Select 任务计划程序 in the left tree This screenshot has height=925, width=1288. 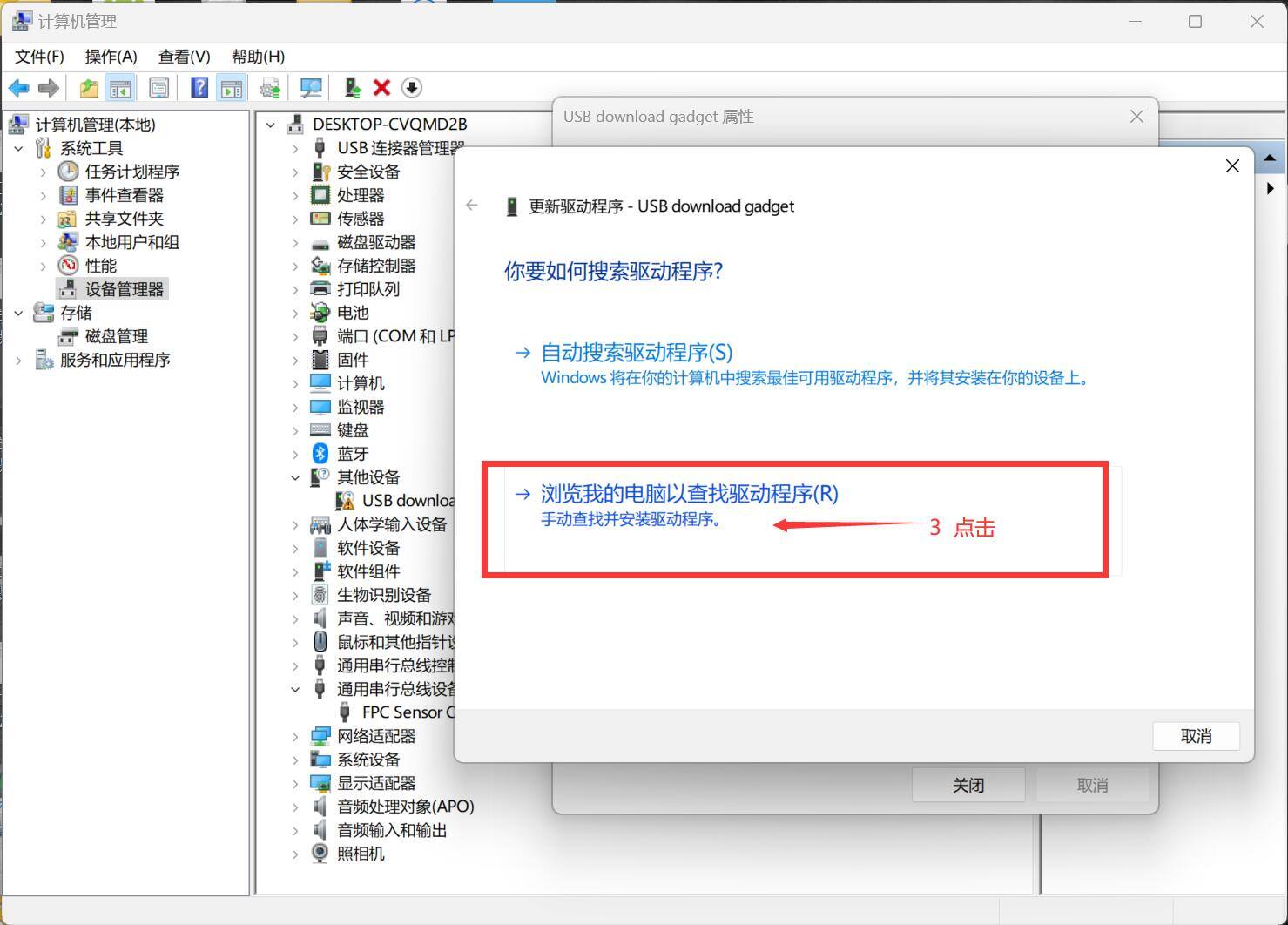[x=131, y=172]
